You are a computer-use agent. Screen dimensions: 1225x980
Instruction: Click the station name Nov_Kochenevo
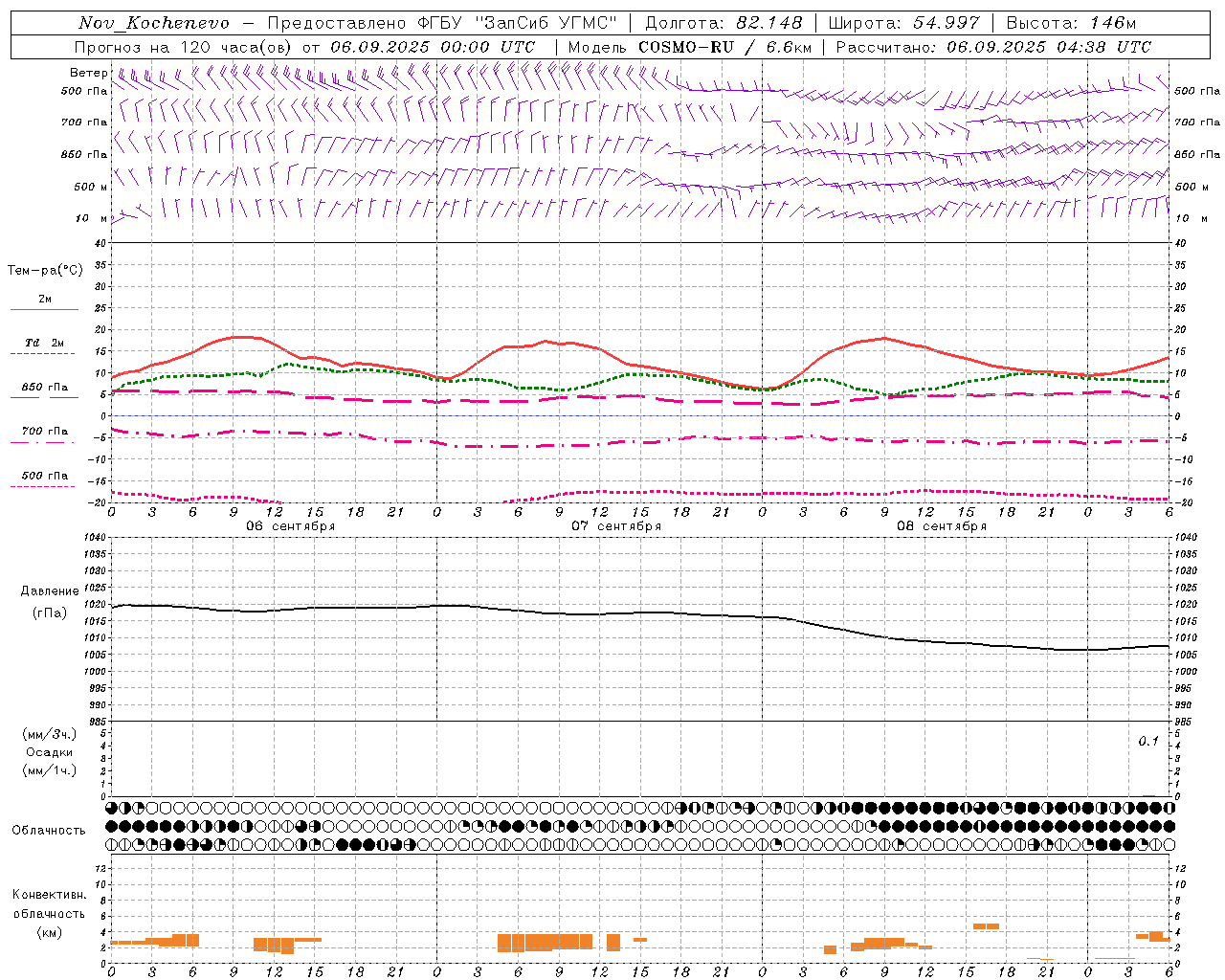[154, 23]
